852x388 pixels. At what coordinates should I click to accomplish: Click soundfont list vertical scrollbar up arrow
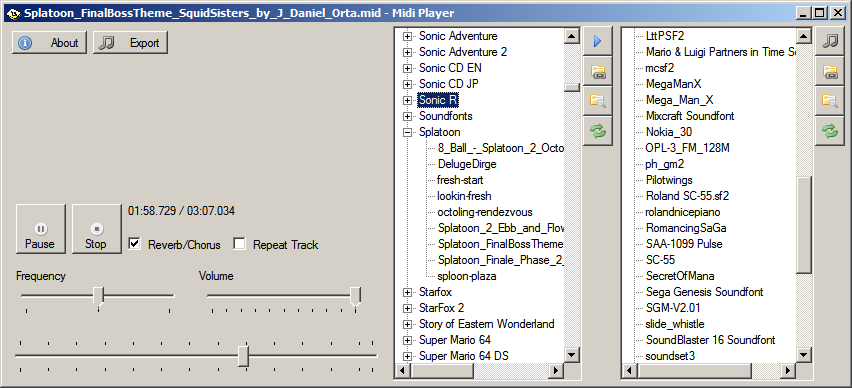pos(804,36)
